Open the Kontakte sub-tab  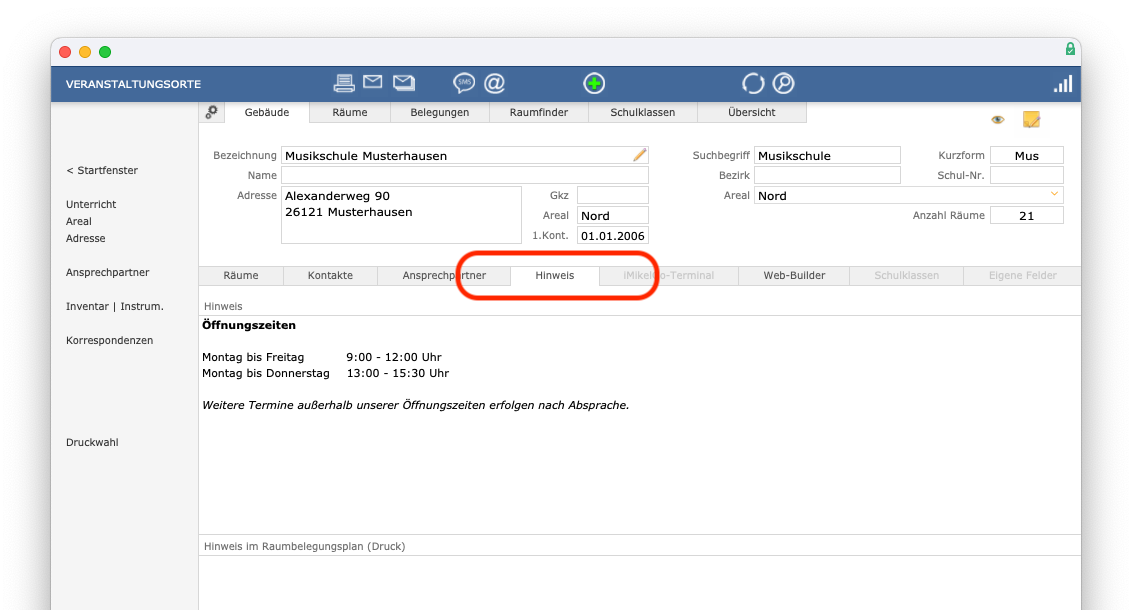330,276
